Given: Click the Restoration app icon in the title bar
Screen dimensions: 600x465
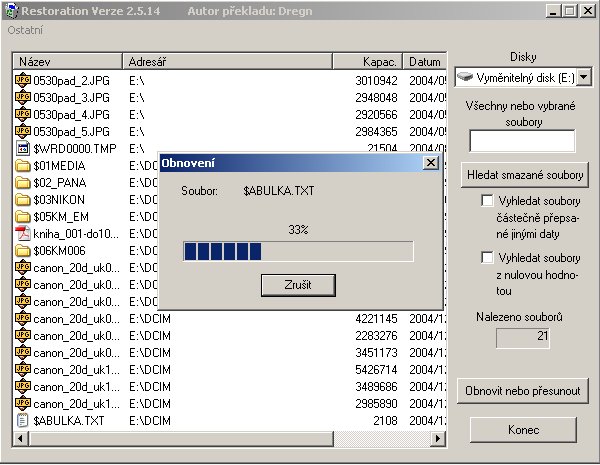Looking at the screenshot, I should coord(11,11).
